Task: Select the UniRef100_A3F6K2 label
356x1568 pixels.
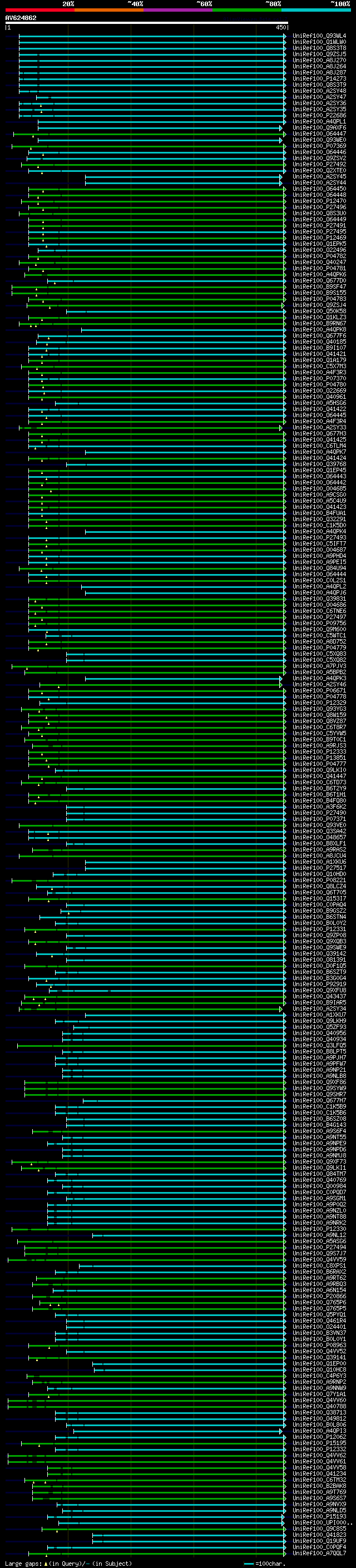Action: coord(319,807)
